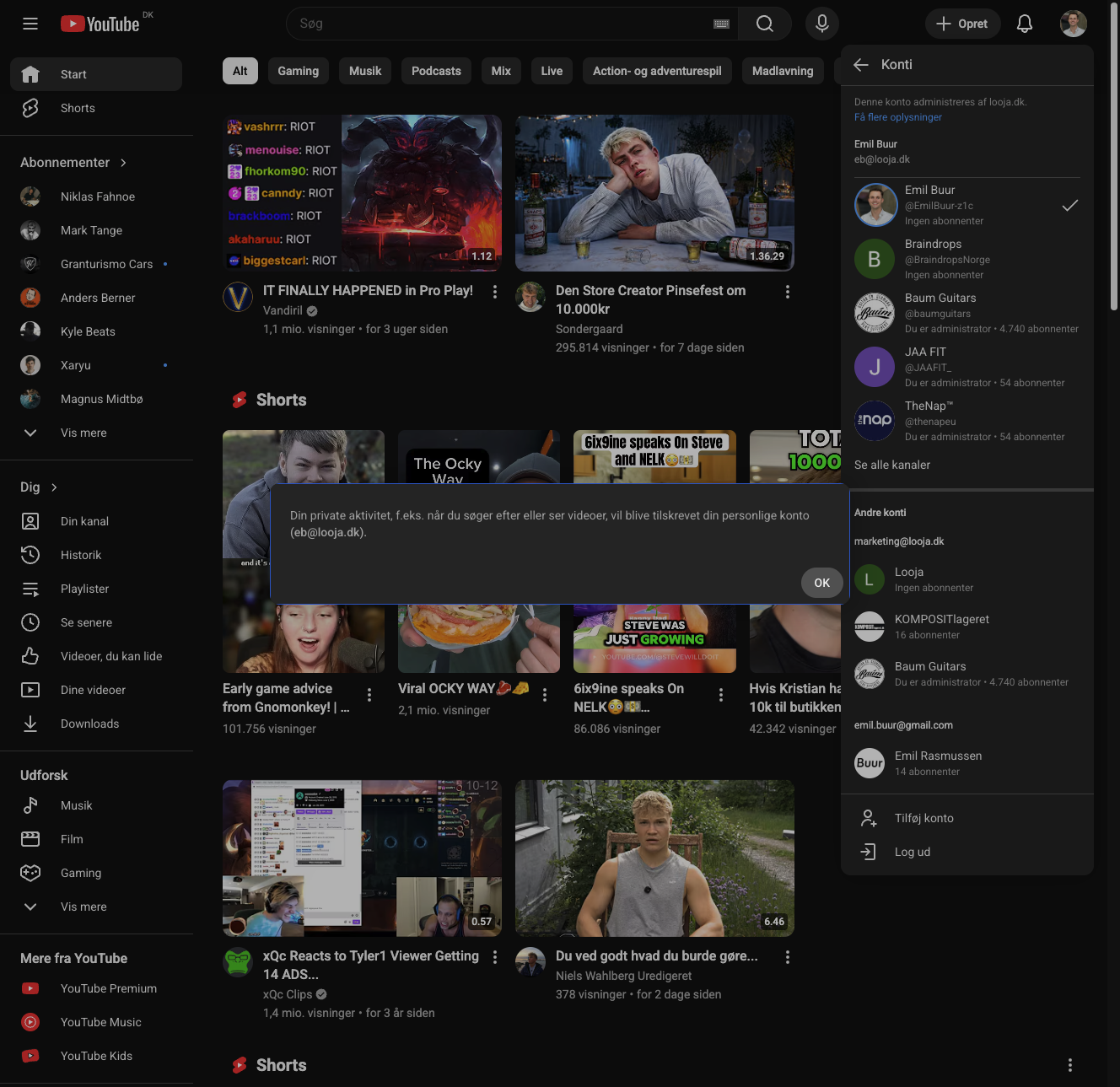Switch to Emil Rasmussen account

point(967,763)
